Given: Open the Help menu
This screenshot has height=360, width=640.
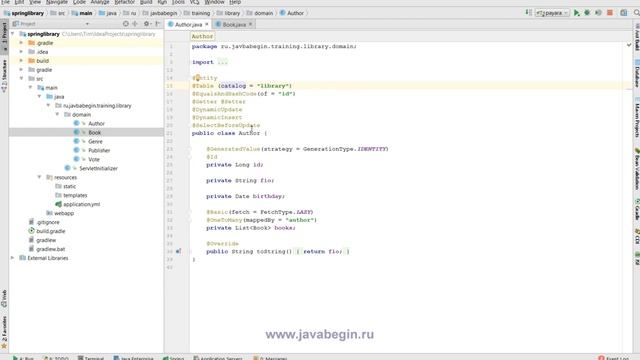Looking at the screenshot, I should pos(235,2).
